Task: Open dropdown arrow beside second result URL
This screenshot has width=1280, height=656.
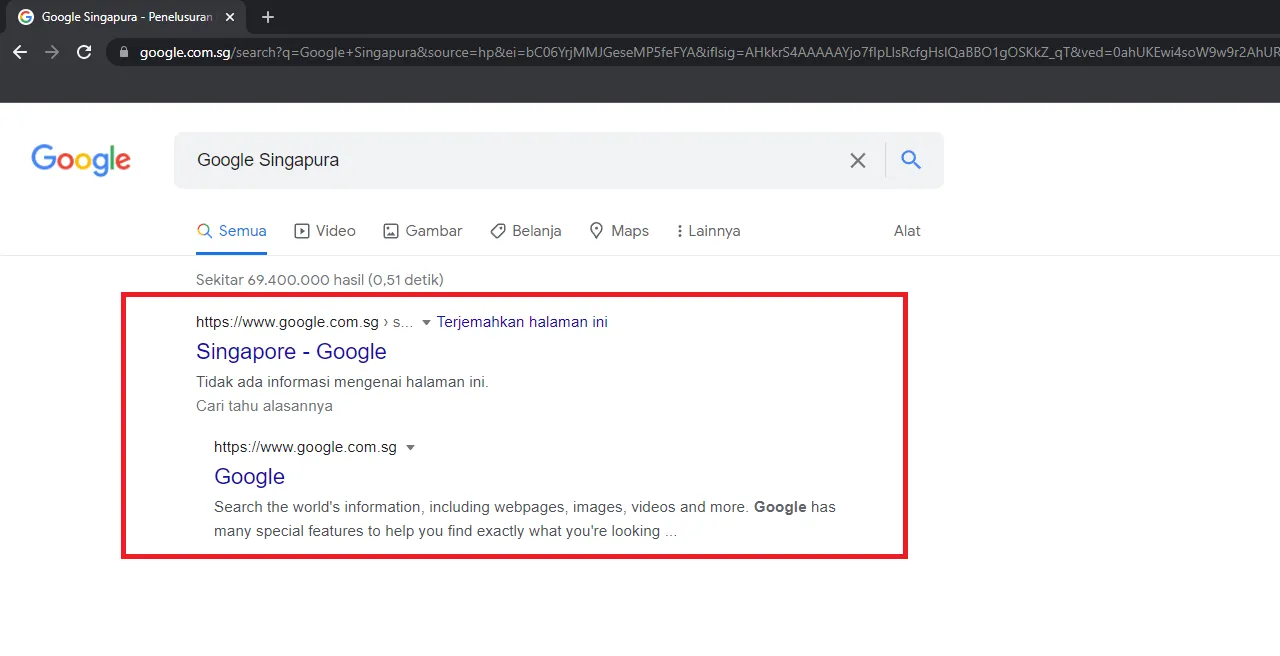Action: 410,448
